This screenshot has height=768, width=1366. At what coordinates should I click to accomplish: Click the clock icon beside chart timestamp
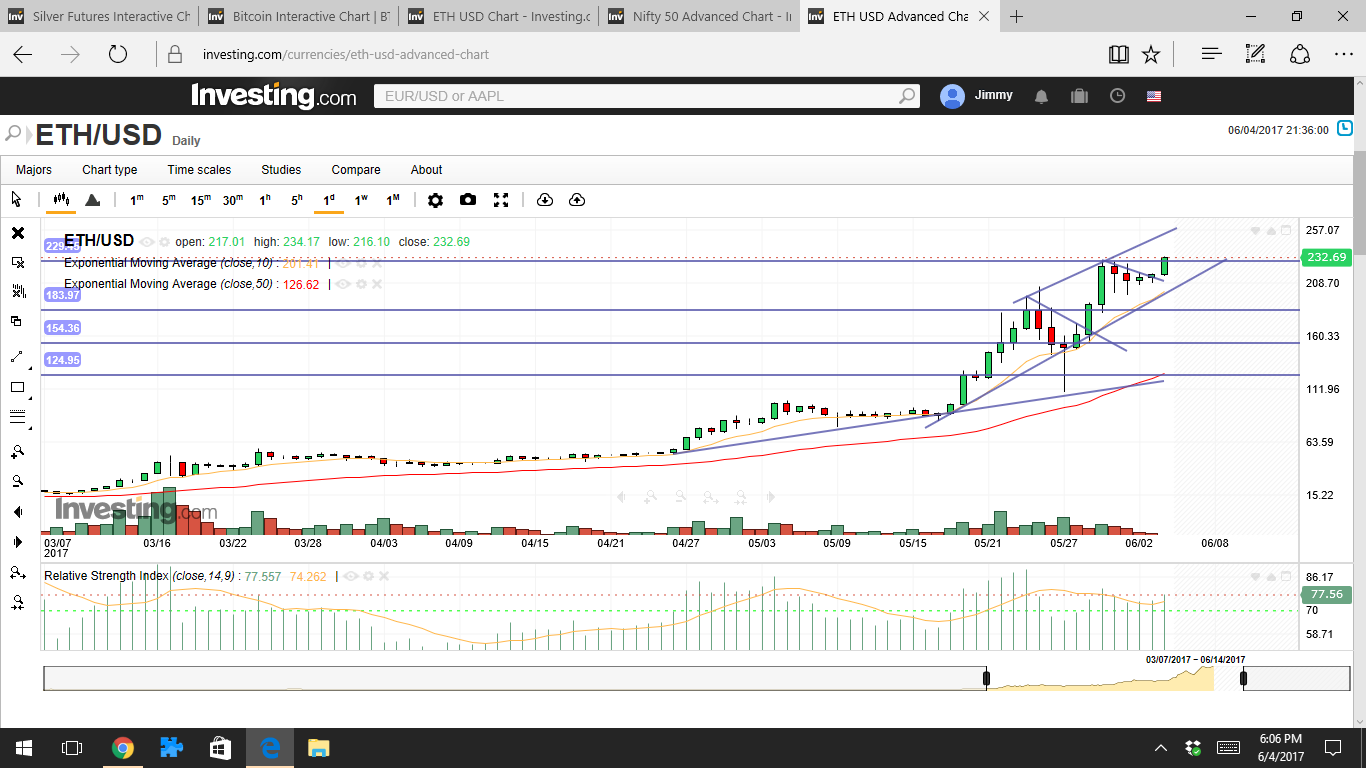click(x=1345, y=129)
